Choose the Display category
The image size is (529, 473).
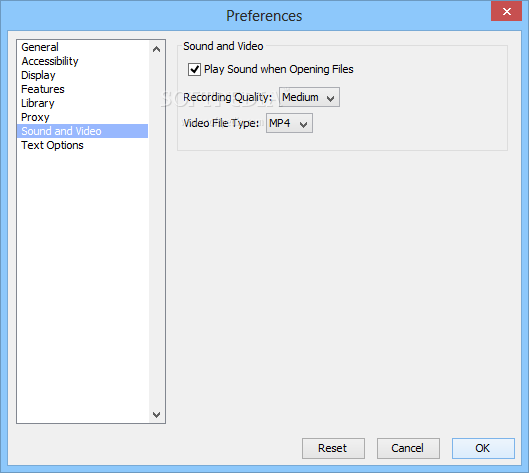pos(82,75)
